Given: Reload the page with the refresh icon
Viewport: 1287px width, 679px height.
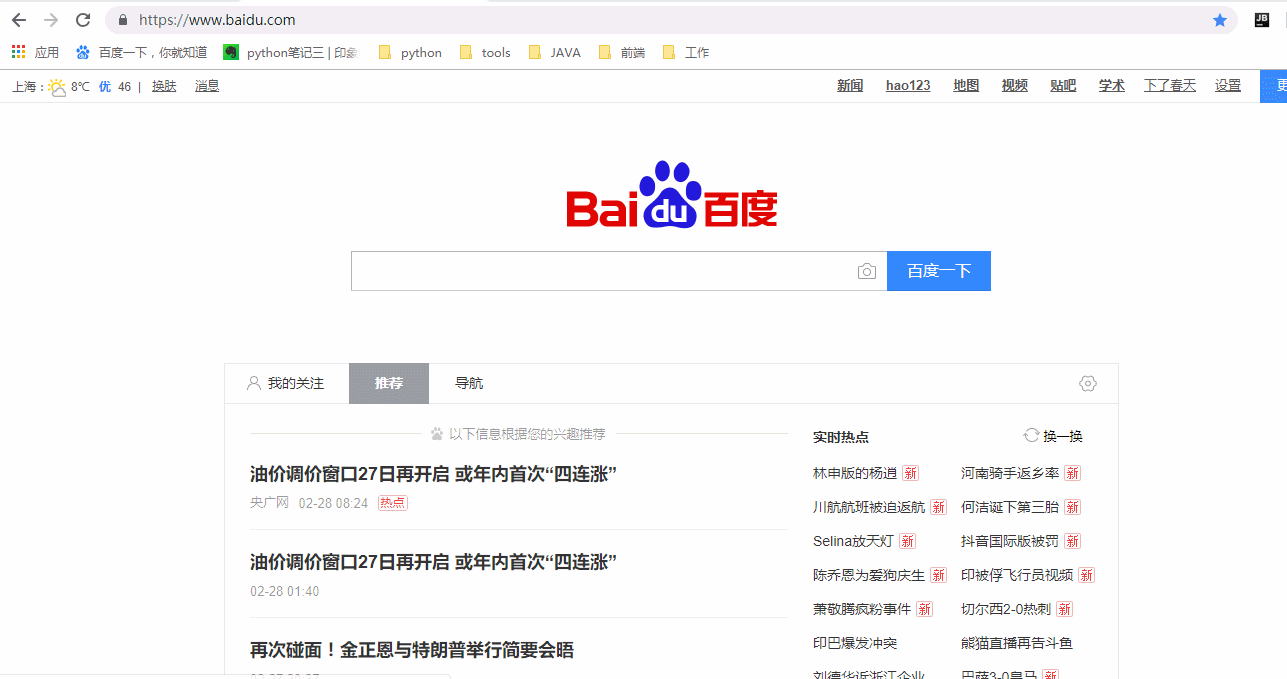Looking at the screenshot, I should [83, 20].
